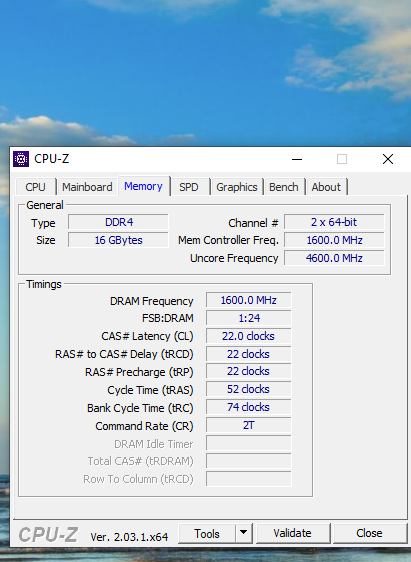Go to the About tab
Screen dimensions: 411x562
(x=326, y=187)
